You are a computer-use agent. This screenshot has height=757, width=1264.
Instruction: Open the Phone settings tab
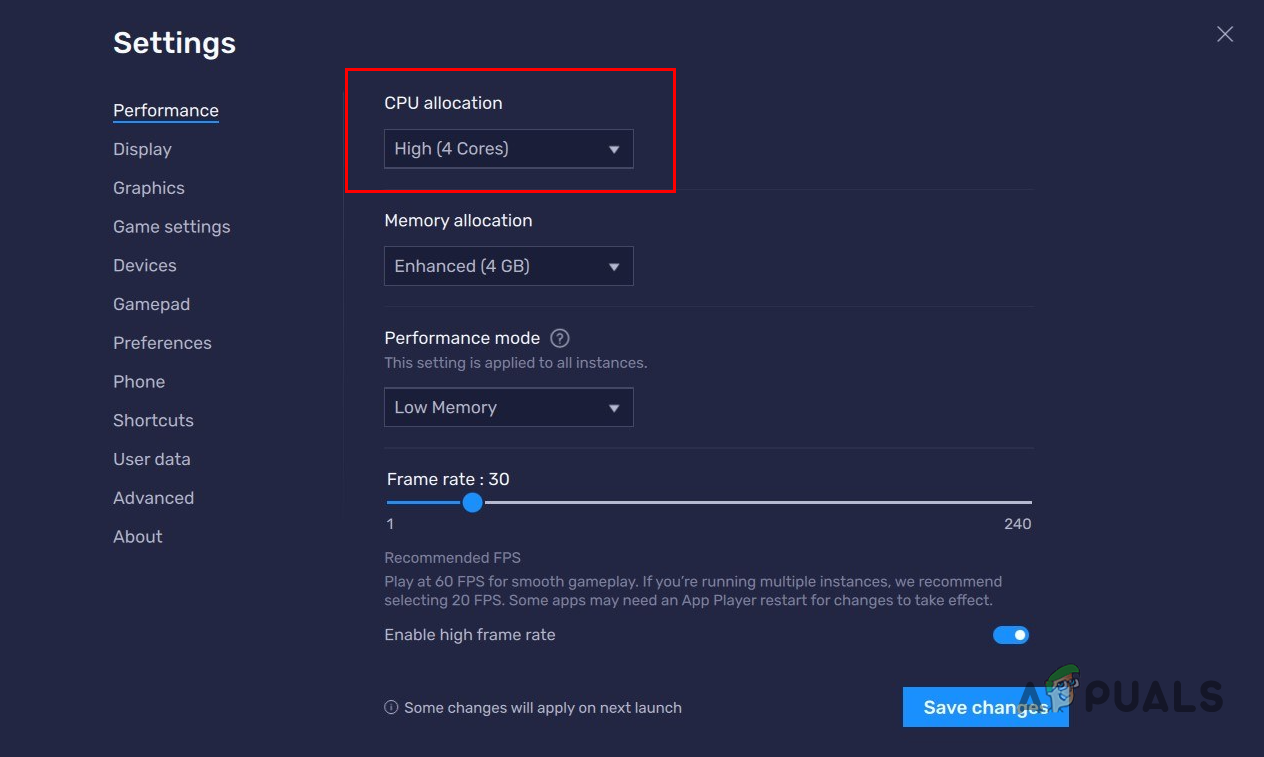click(x=139, y=382)
